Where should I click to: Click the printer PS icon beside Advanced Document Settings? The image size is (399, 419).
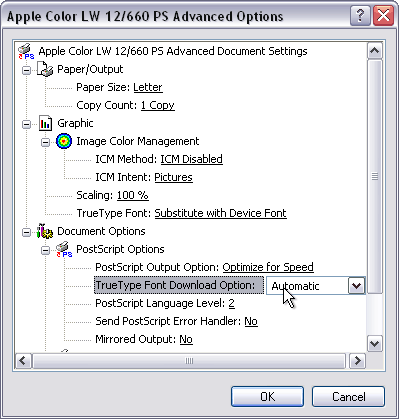pos(26,51)
